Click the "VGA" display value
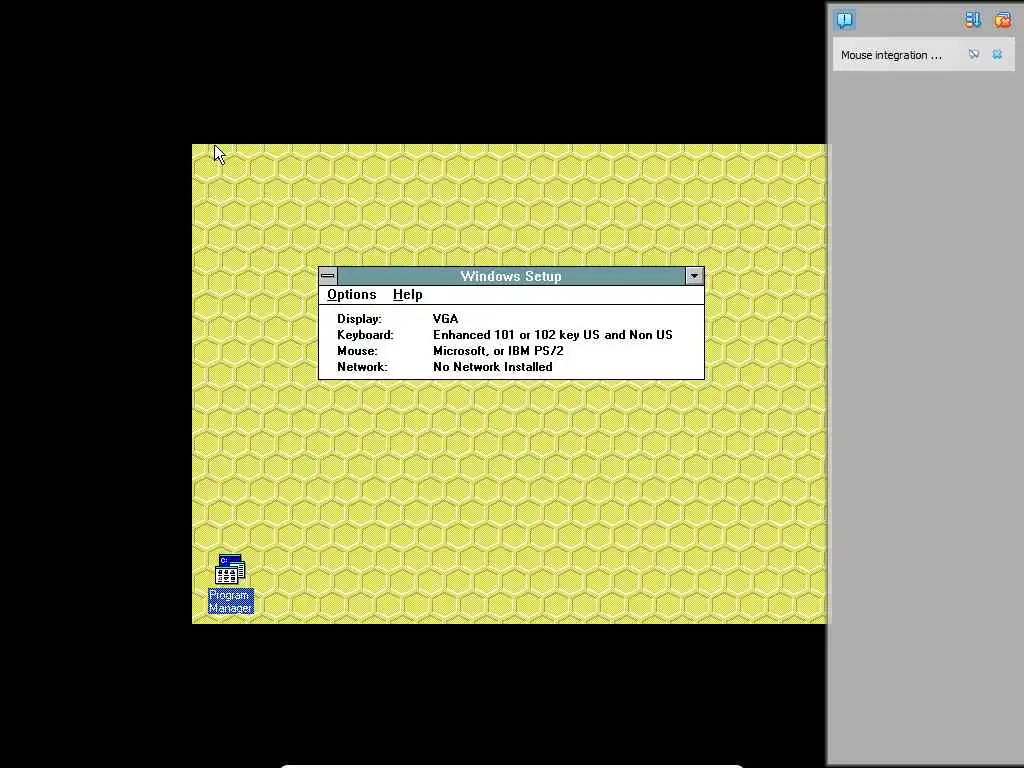The height and width of the screenshot is (768, 1024). (x=445, y=319)
